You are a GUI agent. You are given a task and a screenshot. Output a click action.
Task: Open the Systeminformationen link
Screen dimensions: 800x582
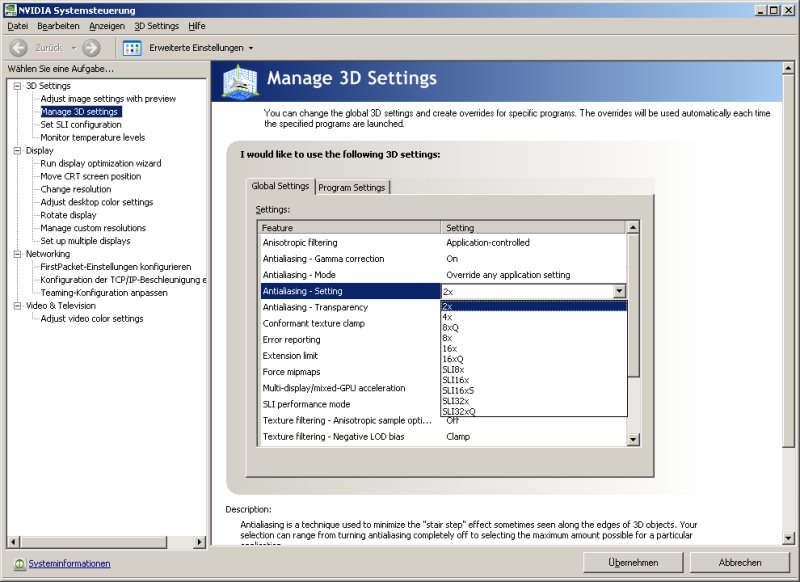point(69,564)
